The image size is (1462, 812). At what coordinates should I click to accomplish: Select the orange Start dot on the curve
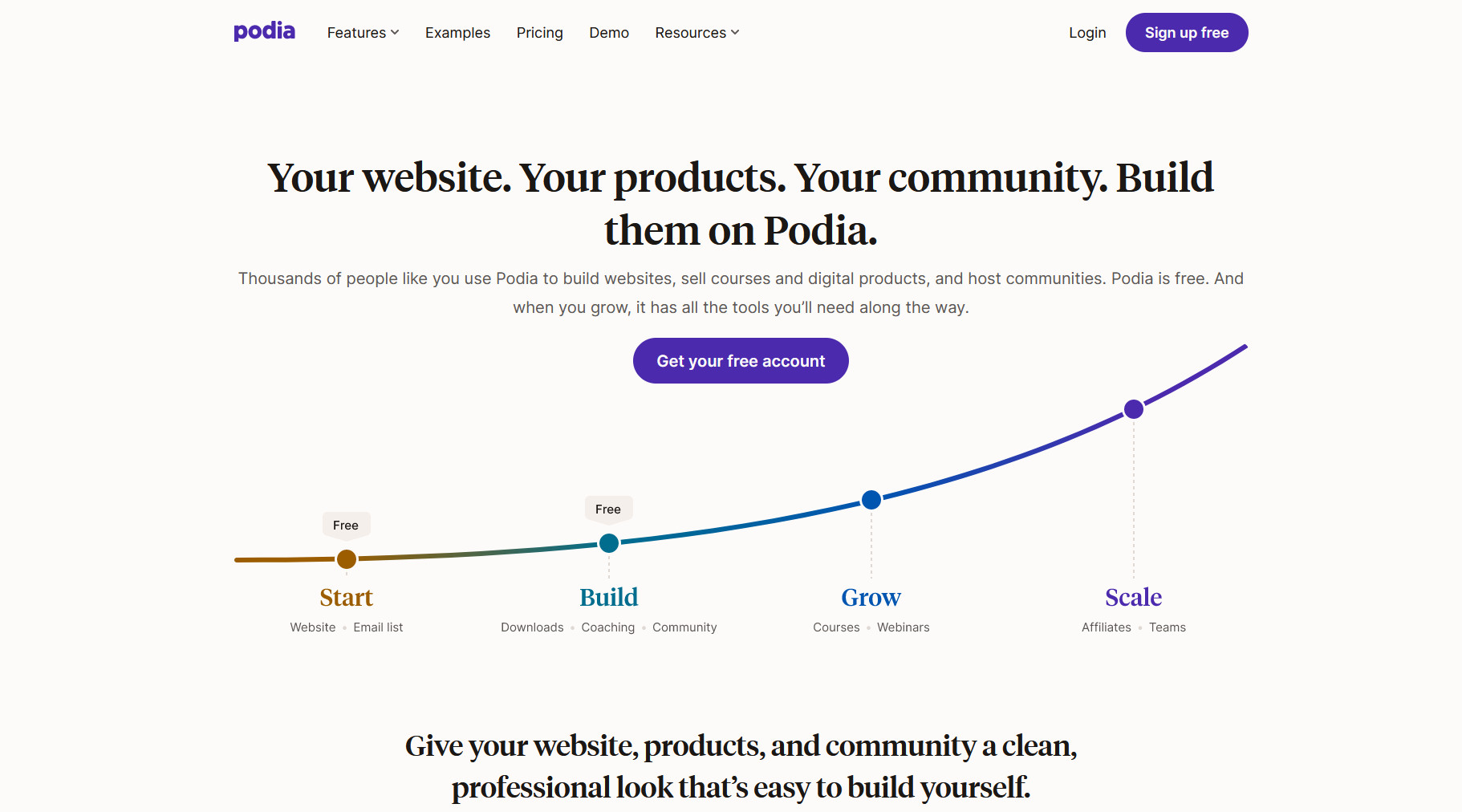click(347, 558)
